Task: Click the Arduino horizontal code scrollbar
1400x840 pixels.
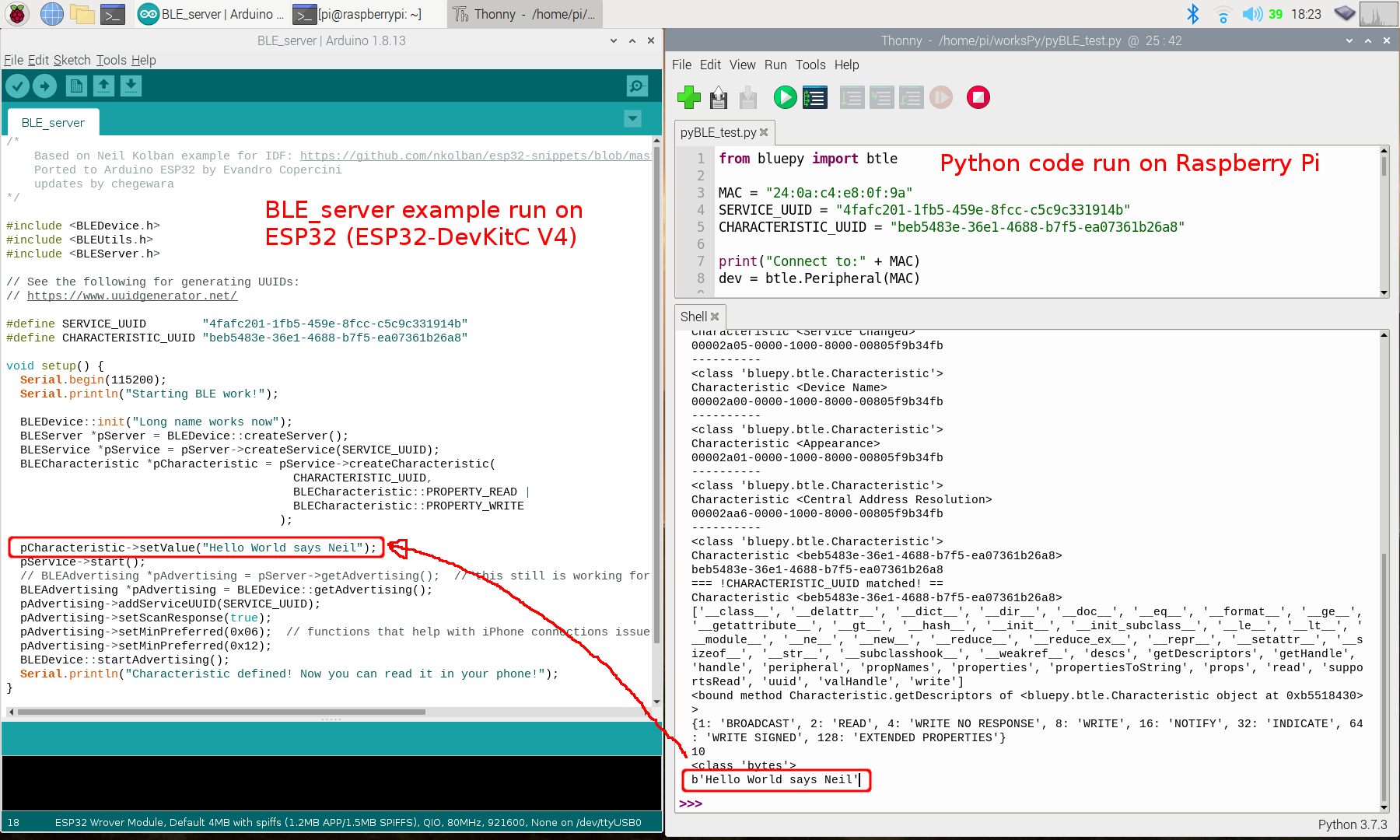Action: click(221, 712)
